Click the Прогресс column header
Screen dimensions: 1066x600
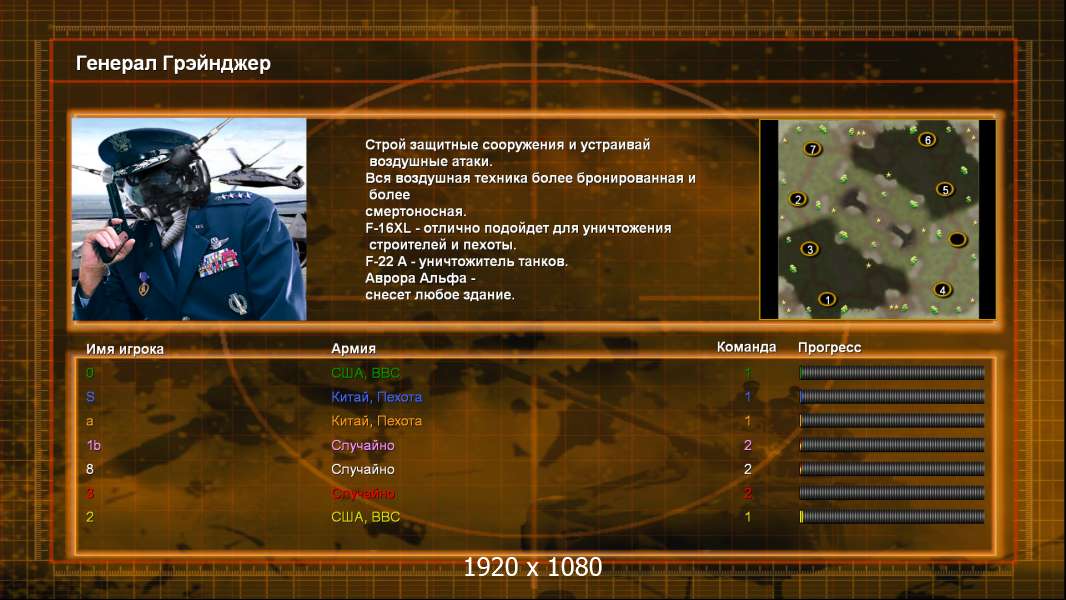coord(829,348)
